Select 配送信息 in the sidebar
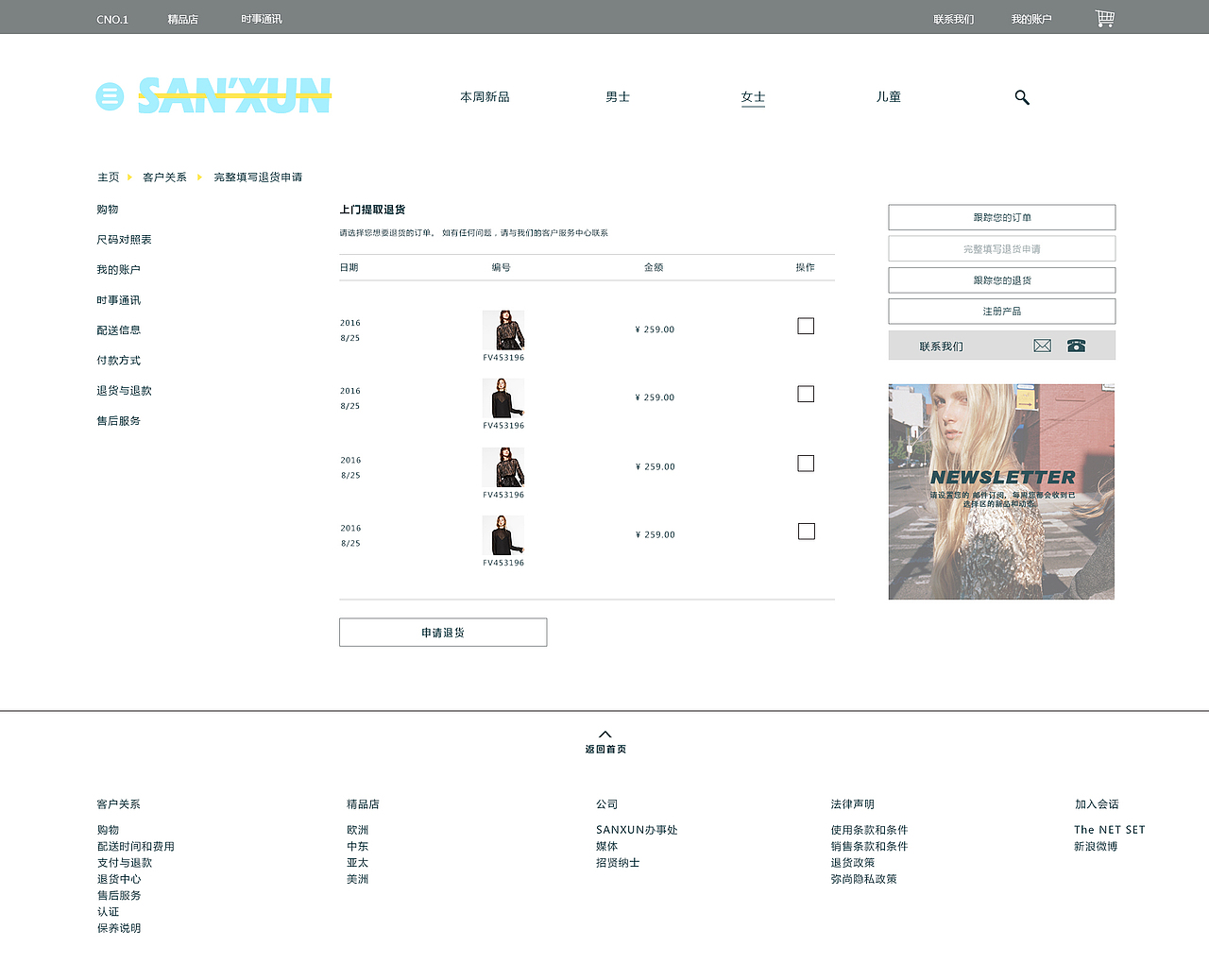1209x980 pixels. (118, 330)
